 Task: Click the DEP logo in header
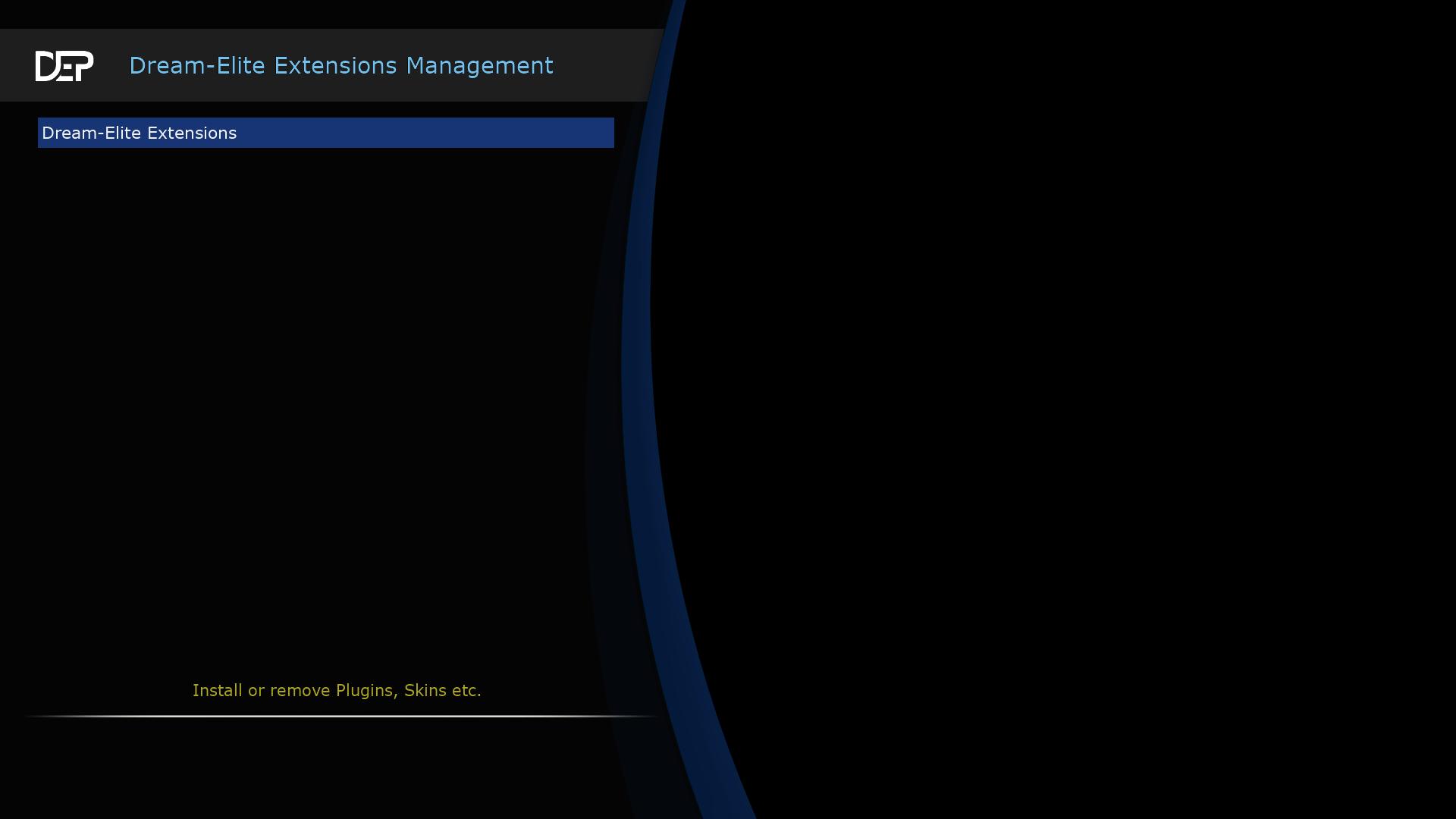pyautogui.click(x=64, y=66)
